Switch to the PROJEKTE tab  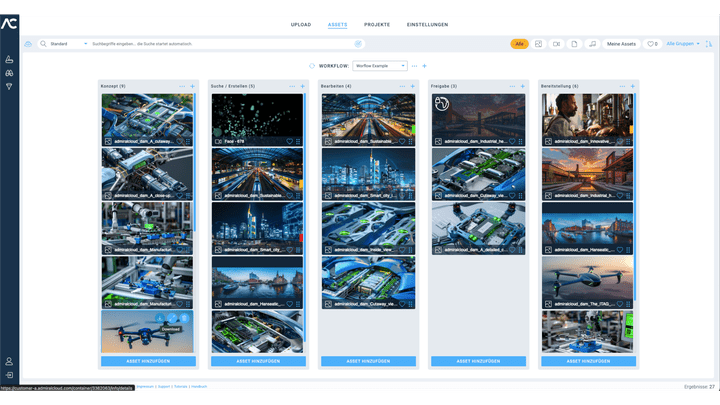coord(377,25)
